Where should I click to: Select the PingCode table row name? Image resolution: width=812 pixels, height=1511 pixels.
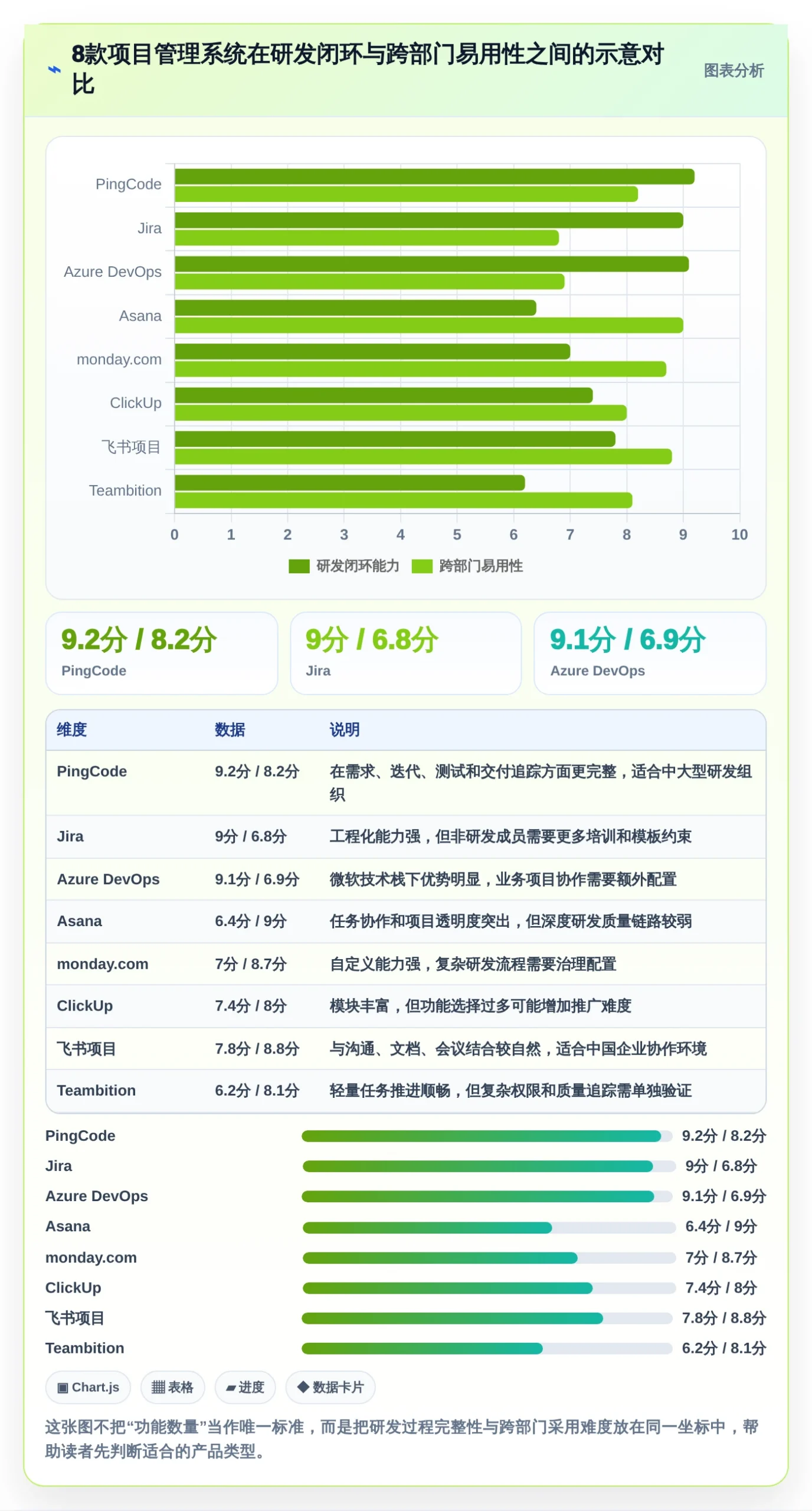click(x=92, y=771)
